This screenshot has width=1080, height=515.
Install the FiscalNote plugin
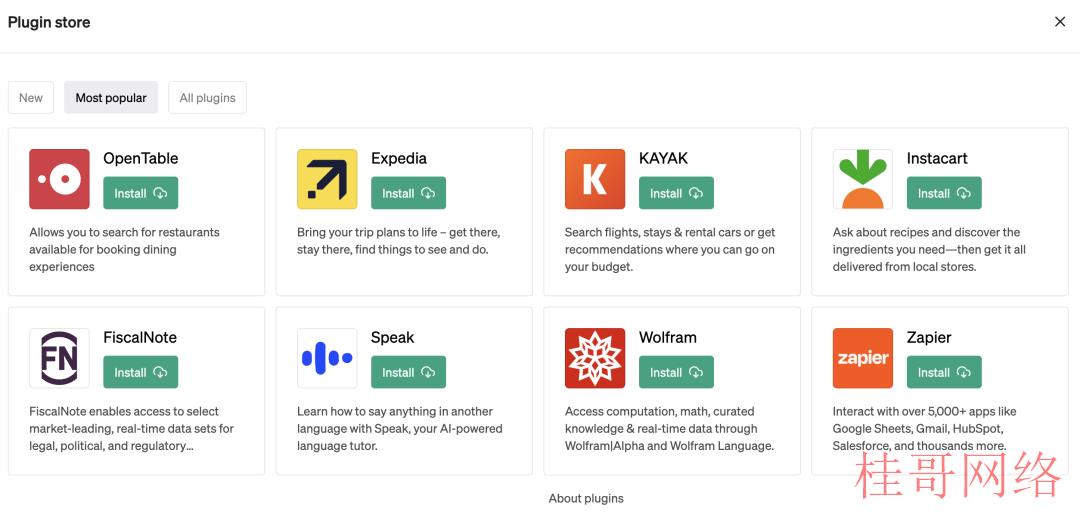coord(141,372)
